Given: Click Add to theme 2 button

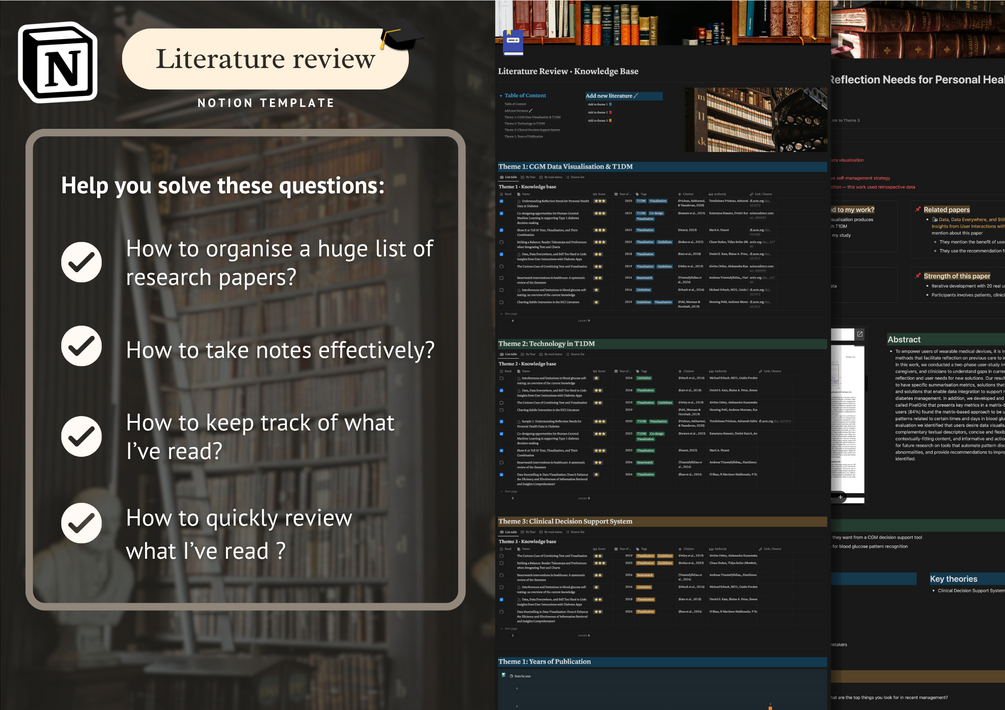Looking at the screenshot, I should tap(600, 112).
